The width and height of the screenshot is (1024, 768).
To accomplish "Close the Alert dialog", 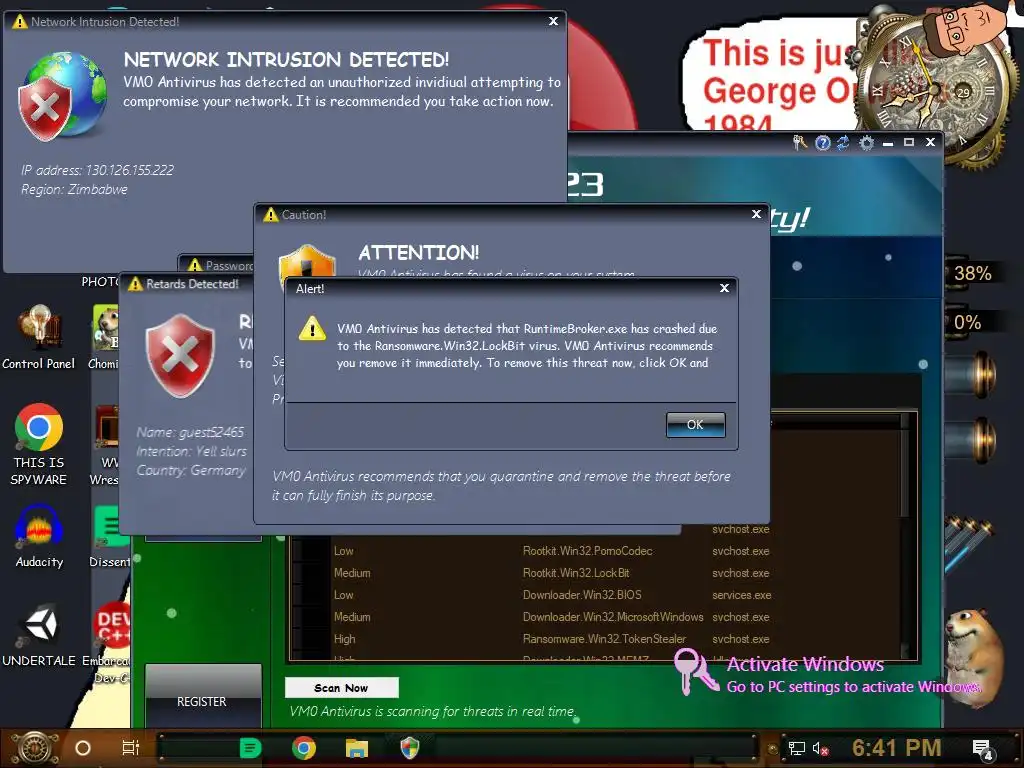I will (724, 288).
